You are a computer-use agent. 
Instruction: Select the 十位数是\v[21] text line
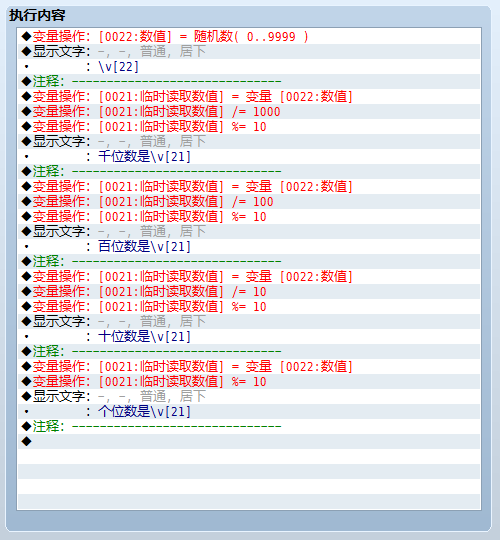point(249,336)
